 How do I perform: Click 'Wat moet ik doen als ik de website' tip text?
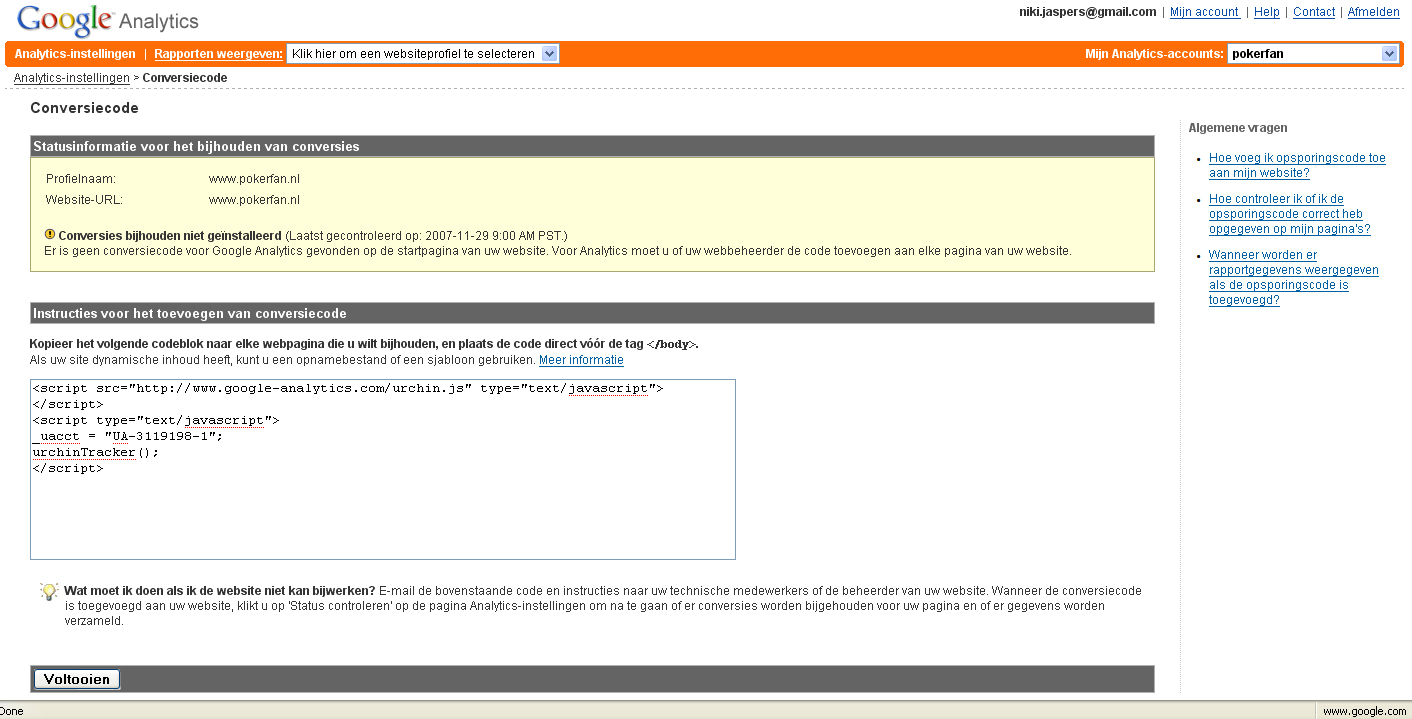[x=220, y=591]
